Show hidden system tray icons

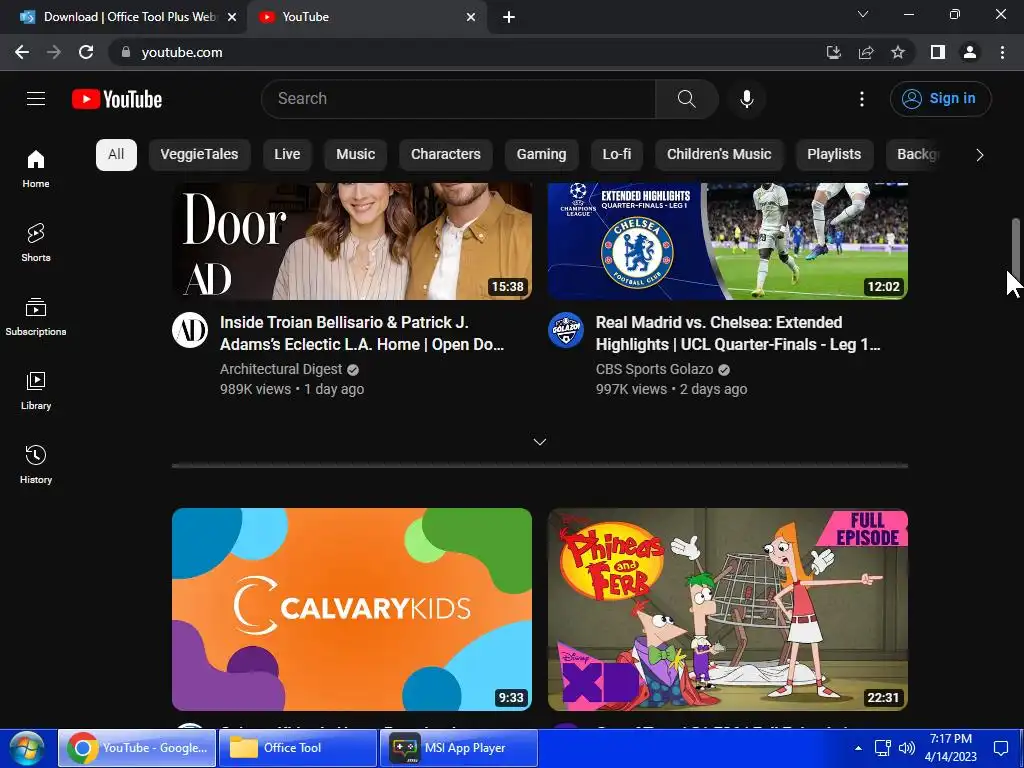pyautogui.click(x=858, y=748)
